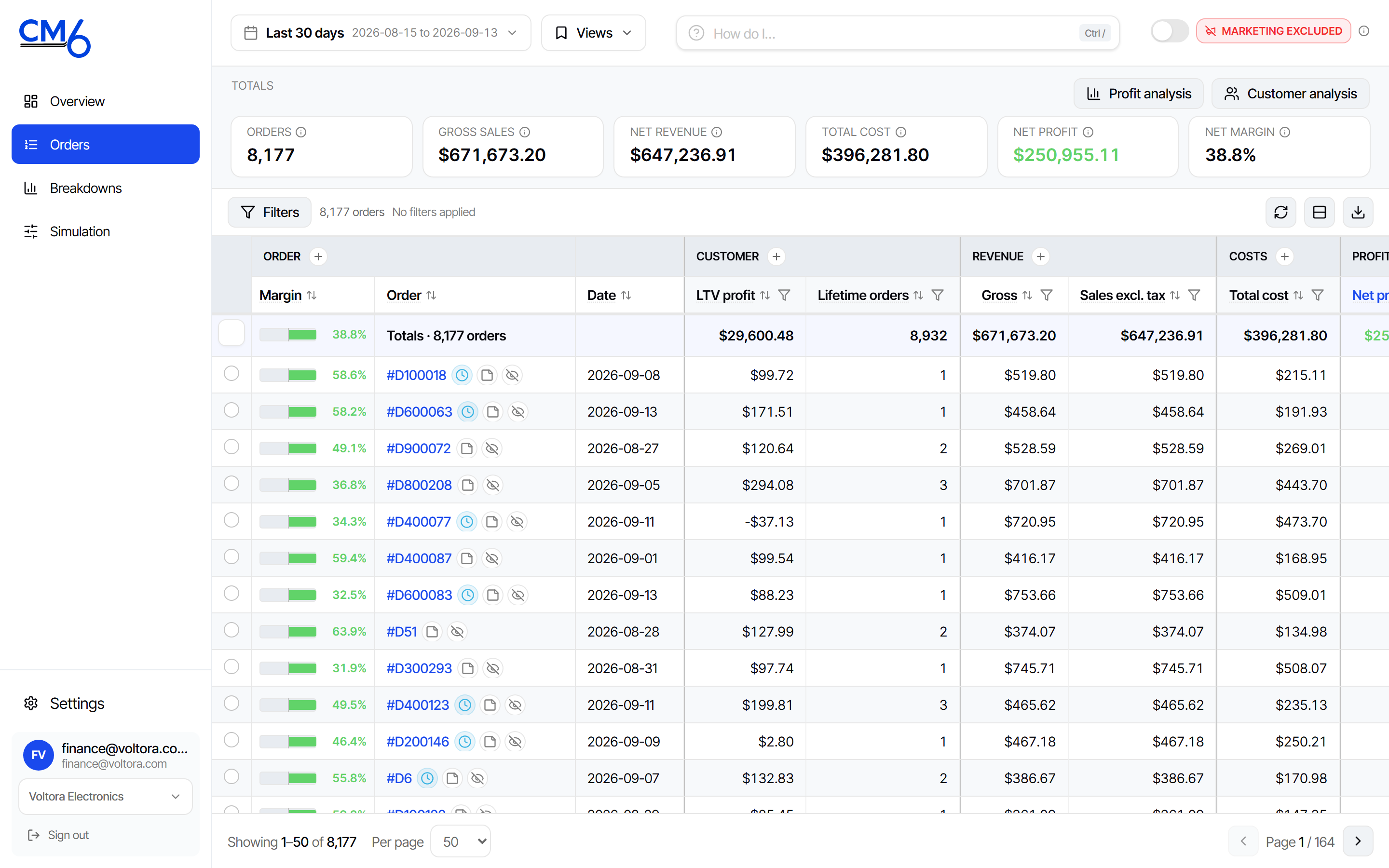
Task: Open the Per page 50 selector
Action: point(461,841)
